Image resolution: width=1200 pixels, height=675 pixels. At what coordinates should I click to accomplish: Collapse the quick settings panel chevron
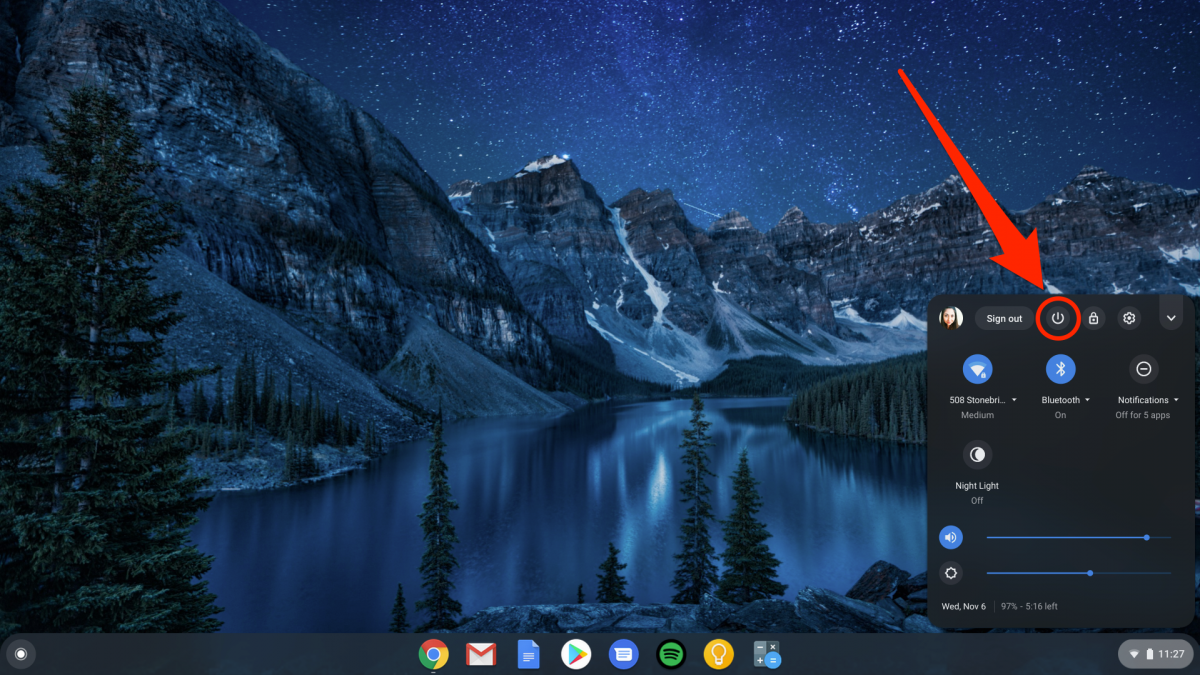[1171, 318]
